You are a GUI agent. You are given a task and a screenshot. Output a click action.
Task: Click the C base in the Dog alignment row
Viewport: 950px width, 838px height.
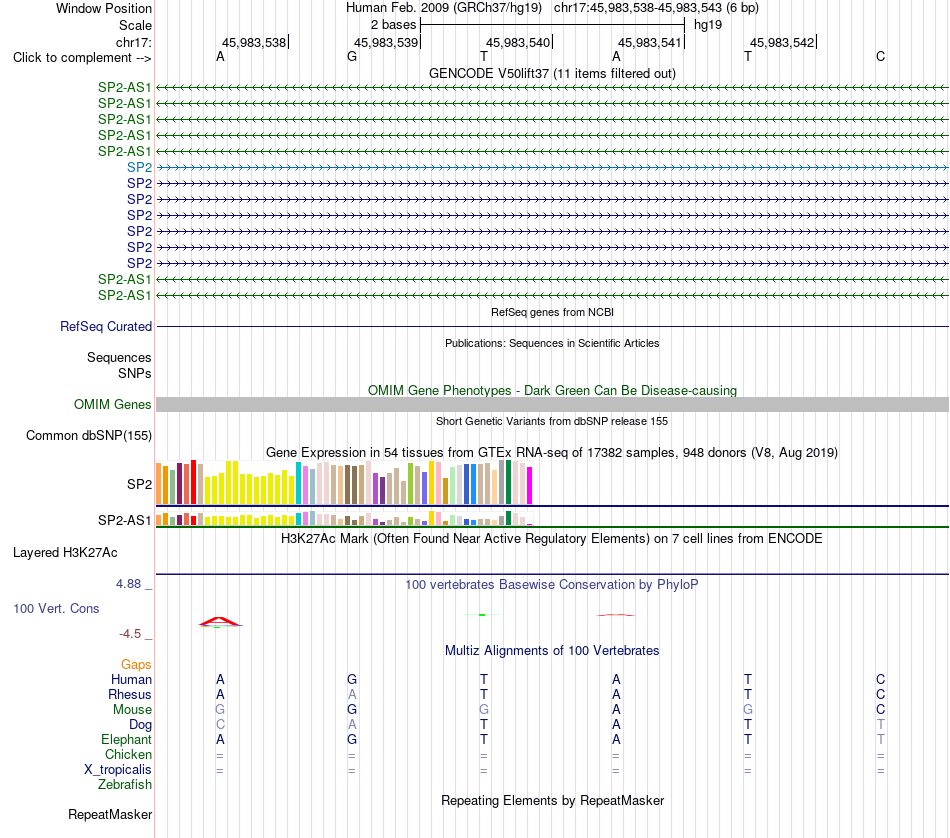(x=220, y=725)
